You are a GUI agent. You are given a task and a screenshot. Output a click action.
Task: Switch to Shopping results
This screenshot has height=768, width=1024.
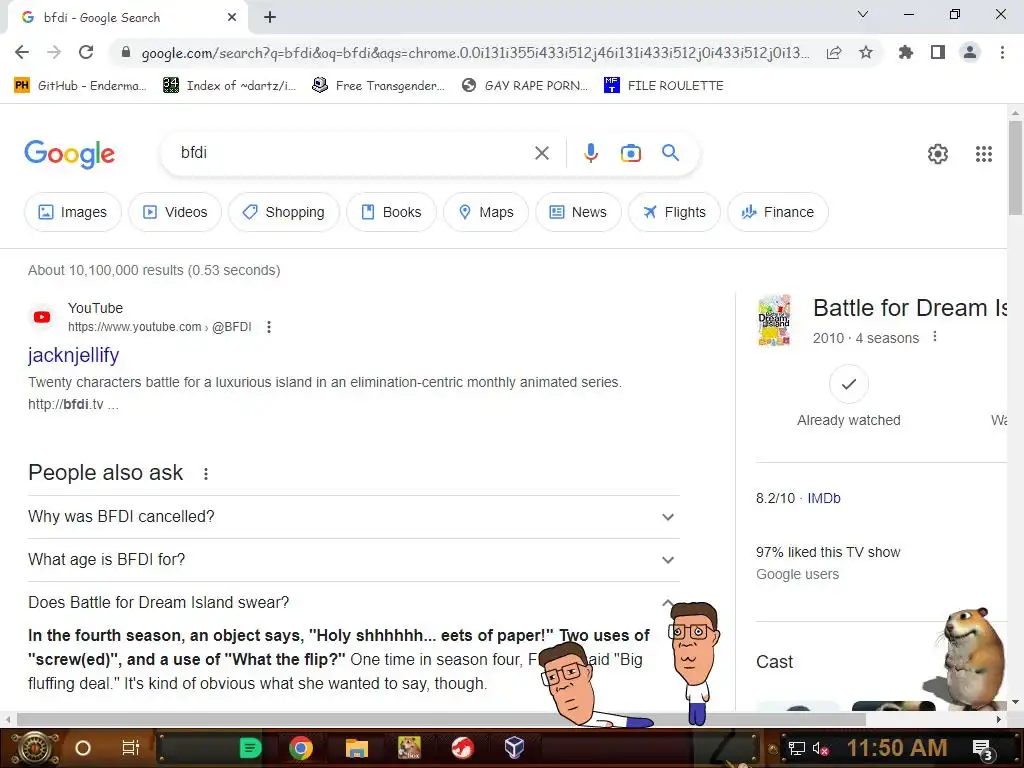(x=283, y=212)
